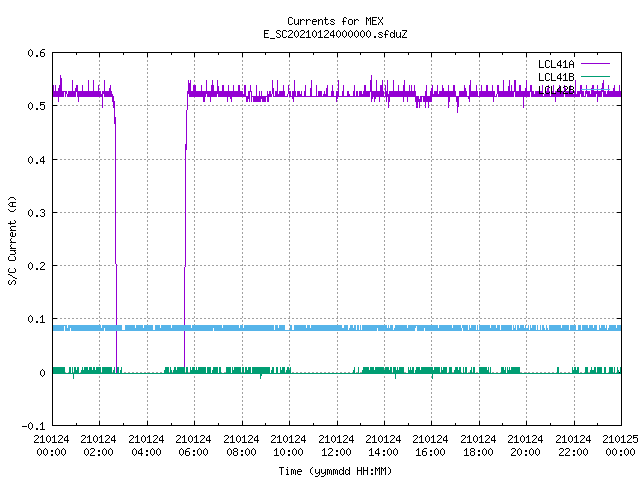Click the x-axis tick 210124 06:00
This screenshot has height=480, width=640.
coord(193,446)
